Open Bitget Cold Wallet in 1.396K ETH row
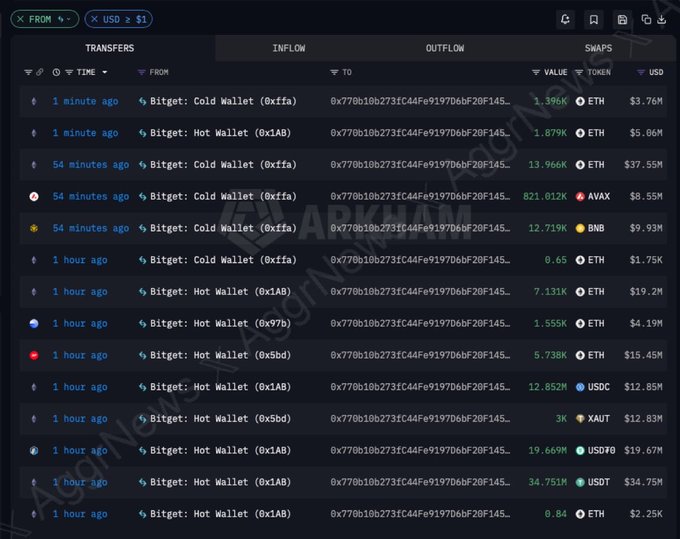This screenshot has width=680, height=539. point(223,101)
